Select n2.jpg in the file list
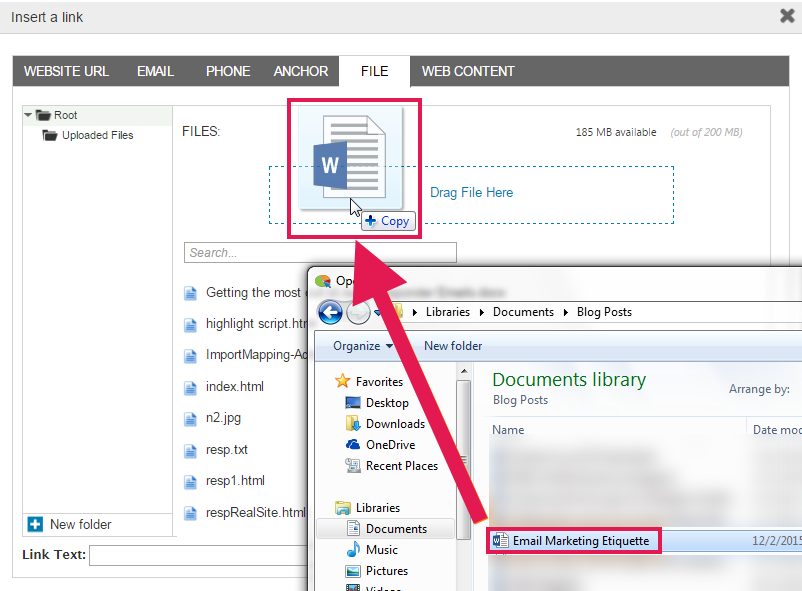 [x=223, y=418]
